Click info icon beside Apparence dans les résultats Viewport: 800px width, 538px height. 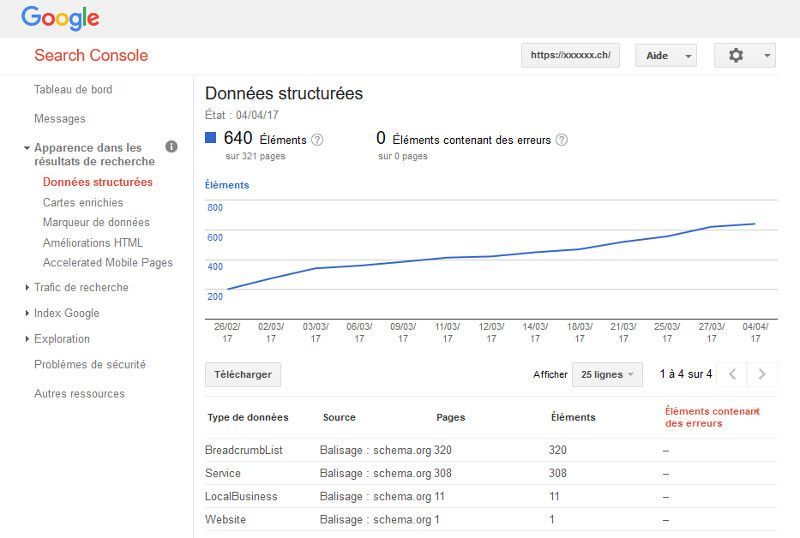(171, 147)
